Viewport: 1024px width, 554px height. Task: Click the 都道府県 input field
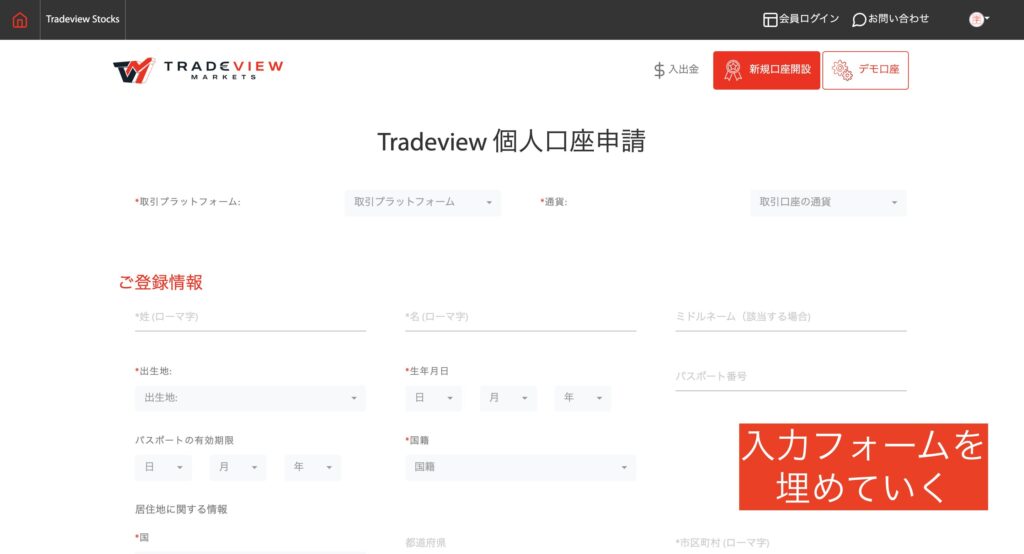pyautogui.click(x=520, y=543)
